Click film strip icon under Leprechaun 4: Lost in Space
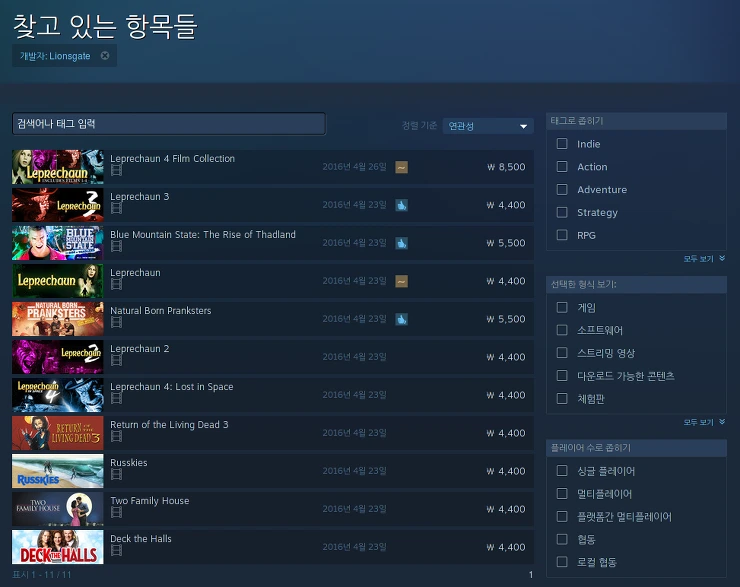This screenshot has height=587, width=740. 116,398
